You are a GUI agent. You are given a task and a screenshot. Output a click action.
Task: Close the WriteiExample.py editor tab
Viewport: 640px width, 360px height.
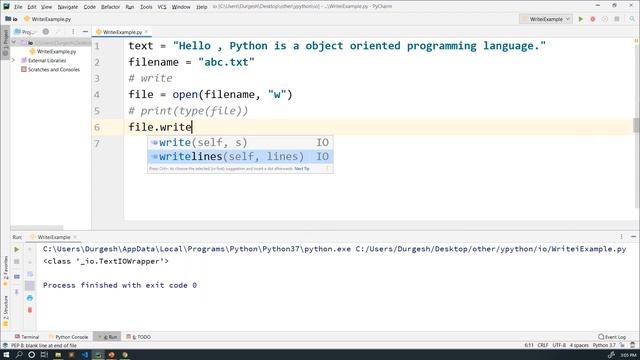pyautogui.click(x=146, y=32)
